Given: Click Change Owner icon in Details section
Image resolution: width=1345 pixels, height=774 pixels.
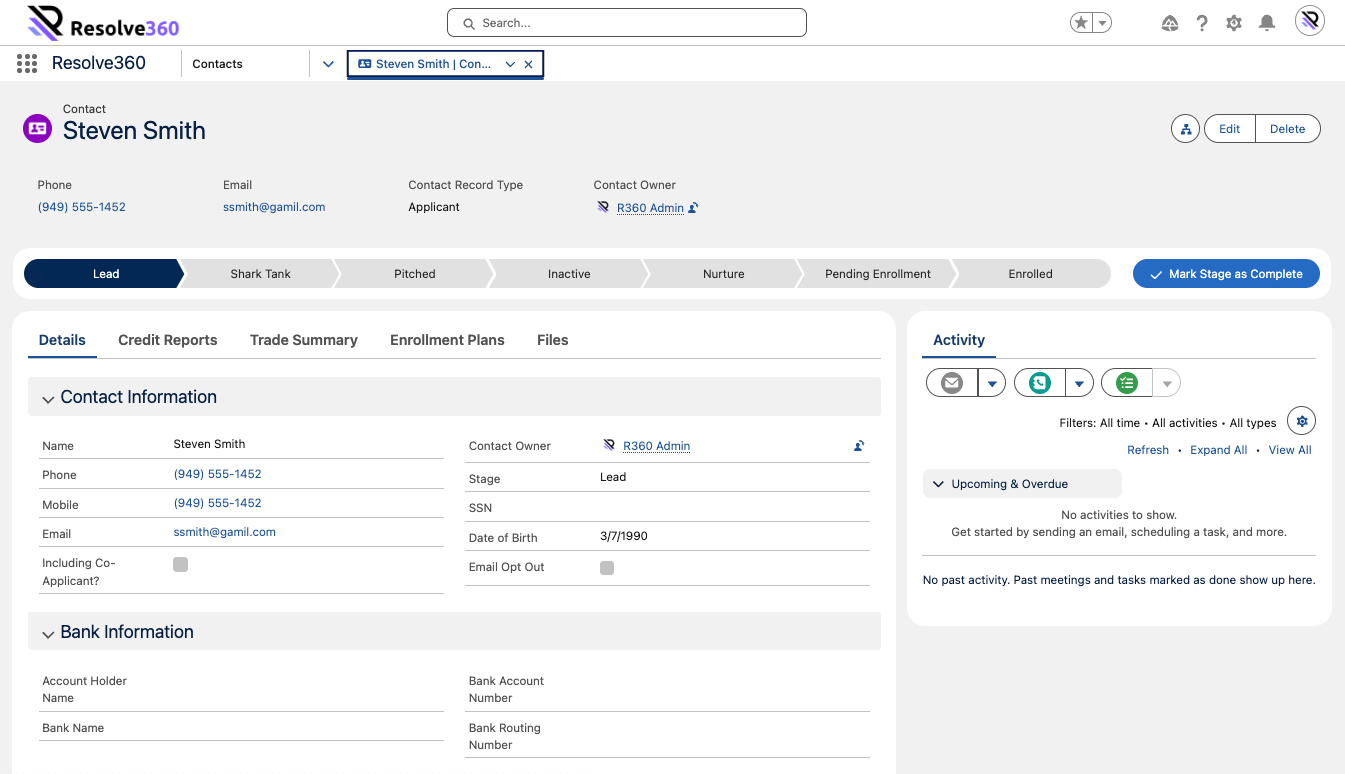Looking at the screenshot, I should tap(859, 446).
